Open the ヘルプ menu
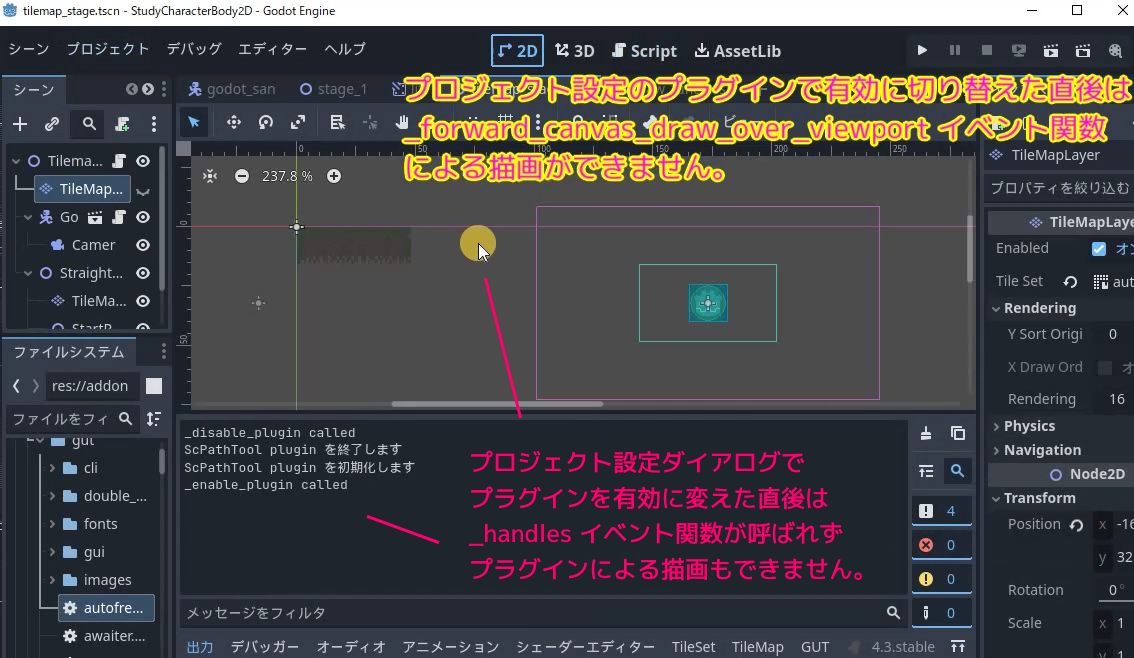 pyautogui.click(x=345, y=49)
